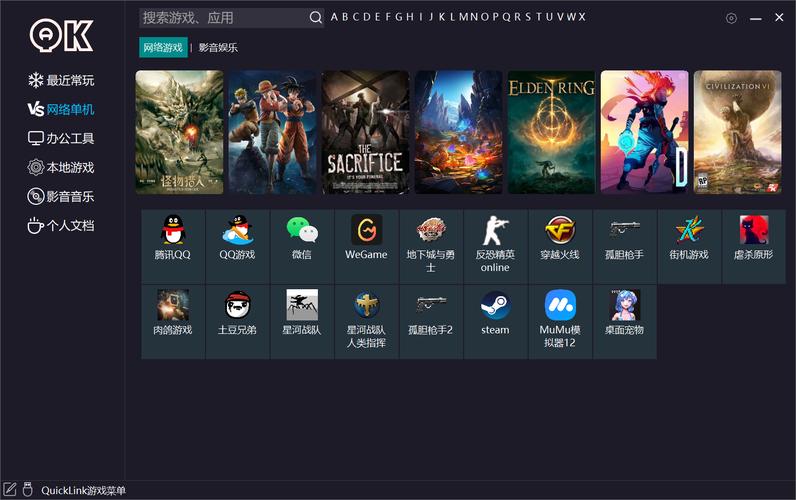Image resolution: width=796 pixels, height=500 pixels.
Task: Open the Dead Cells flaming-head poster
Action: 645,132
